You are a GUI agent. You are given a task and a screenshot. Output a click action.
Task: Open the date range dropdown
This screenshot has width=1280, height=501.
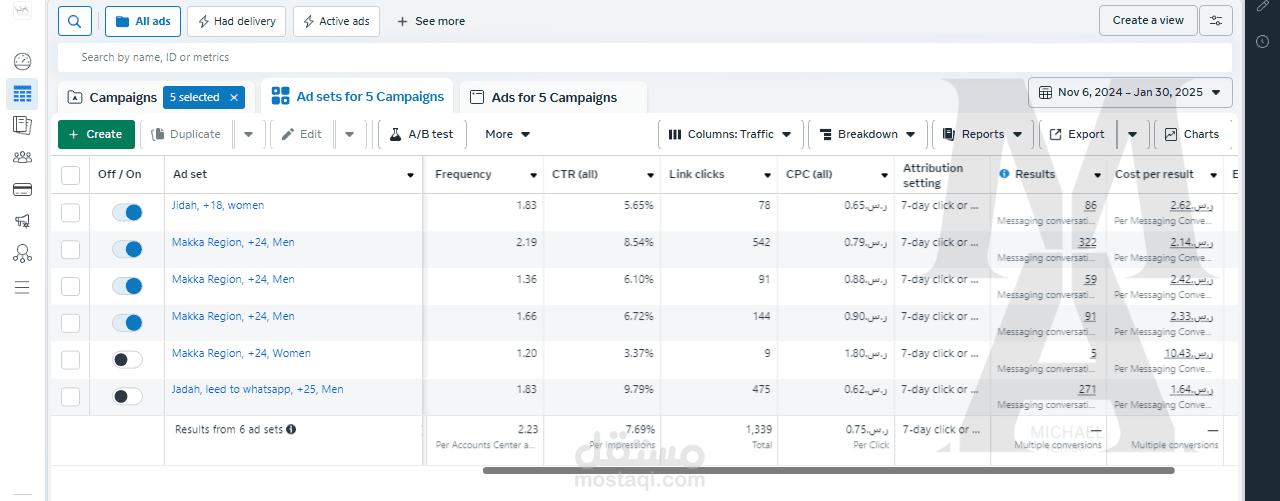coord(1130,93)
